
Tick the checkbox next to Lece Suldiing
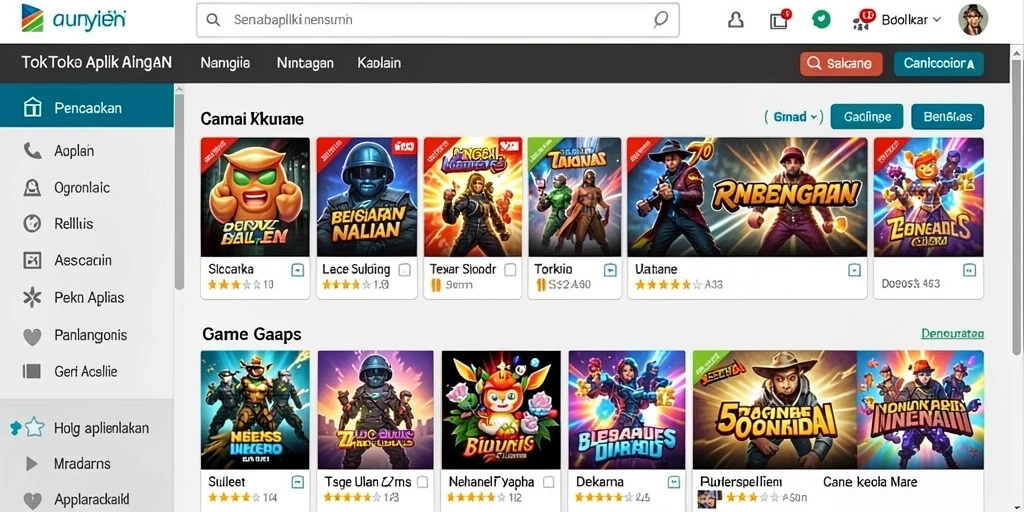pyautogui.click(x=404, y=269)
